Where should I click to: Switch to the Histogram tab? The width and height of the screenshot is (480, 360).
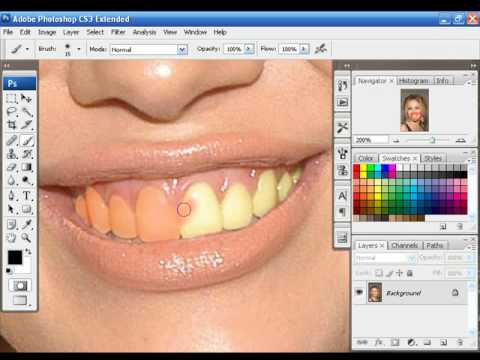click(414, 81)
